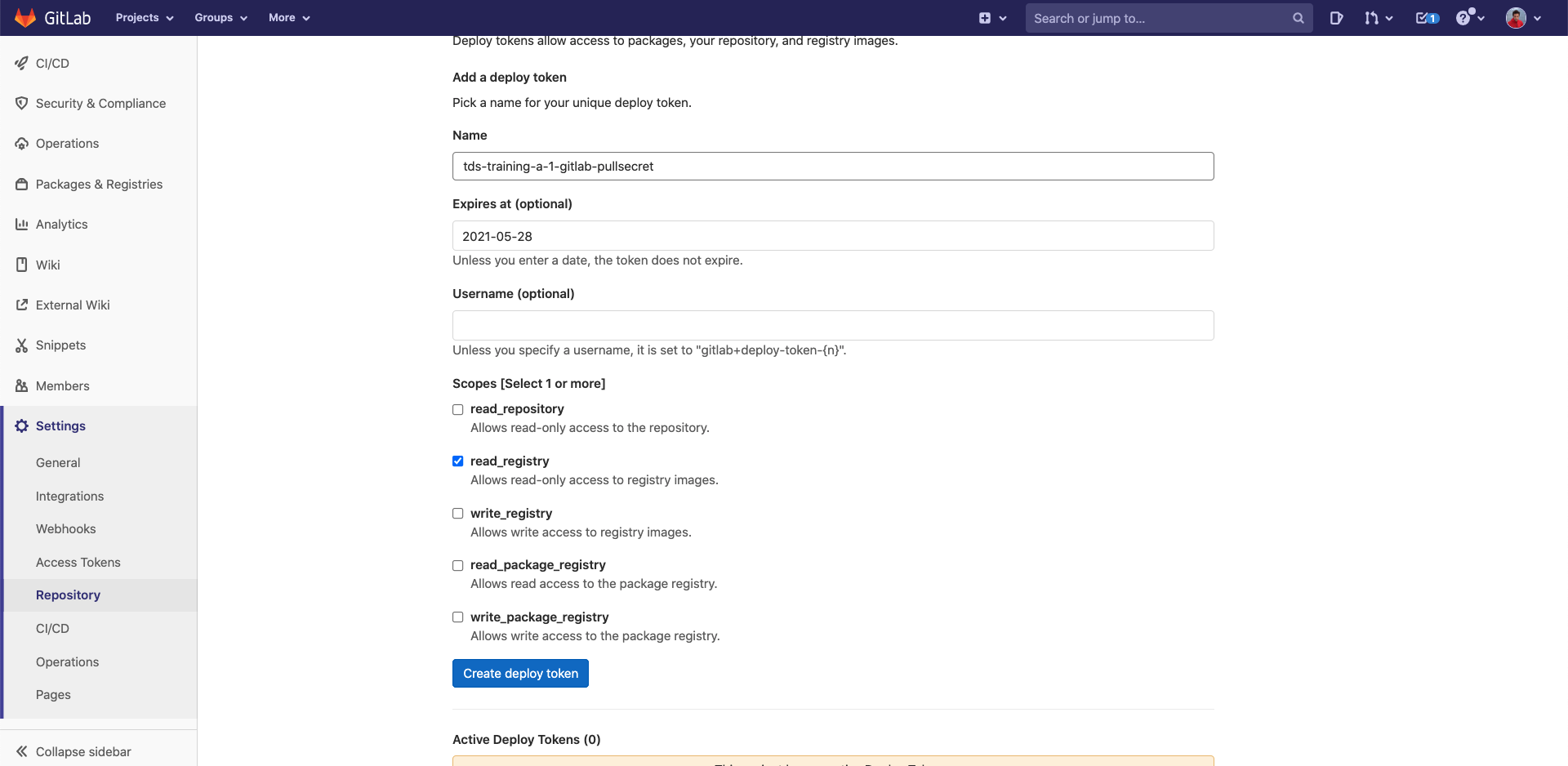The height and width of the screenshot is (766, 1568).
Task: Click the Snippets scissors icon
Action: tap(22, 345)
